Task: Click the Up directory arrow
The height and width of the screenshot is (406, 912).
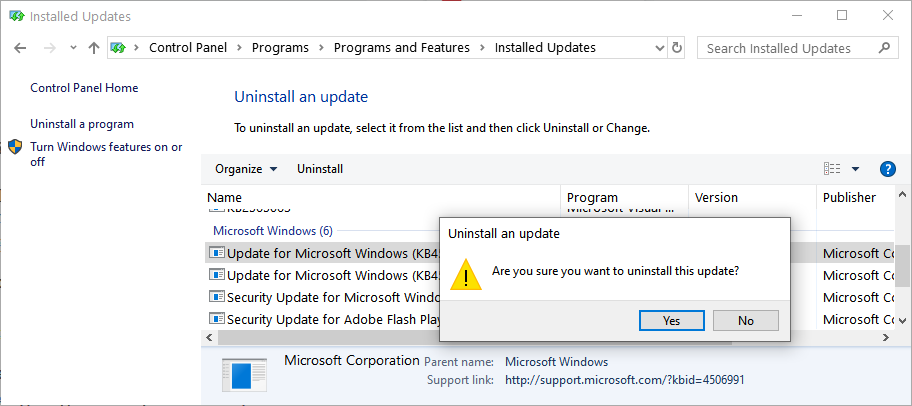Action: [x=94, y=48]
